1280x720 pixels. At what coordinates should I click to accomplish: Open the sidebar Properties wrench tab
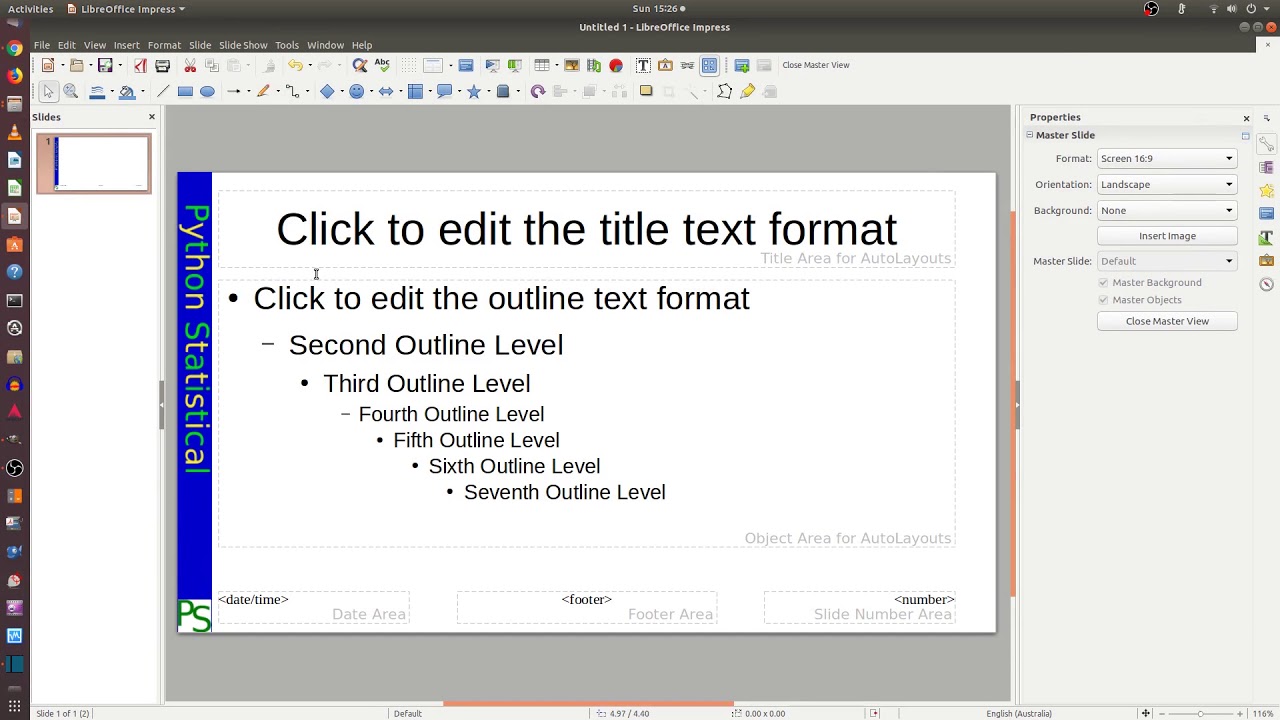(x=1266, y=143)
